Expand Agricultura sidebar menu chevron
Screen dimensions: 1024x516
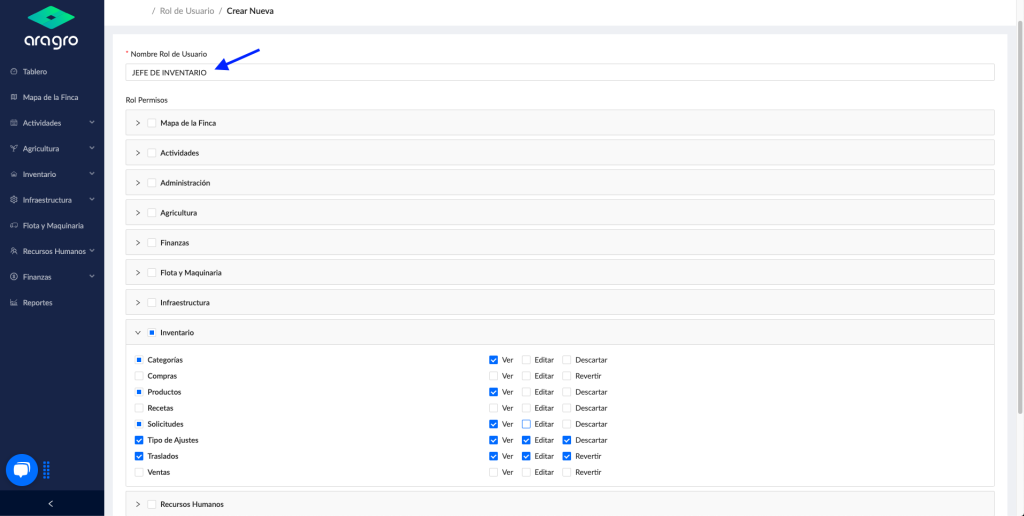(92, 148)
